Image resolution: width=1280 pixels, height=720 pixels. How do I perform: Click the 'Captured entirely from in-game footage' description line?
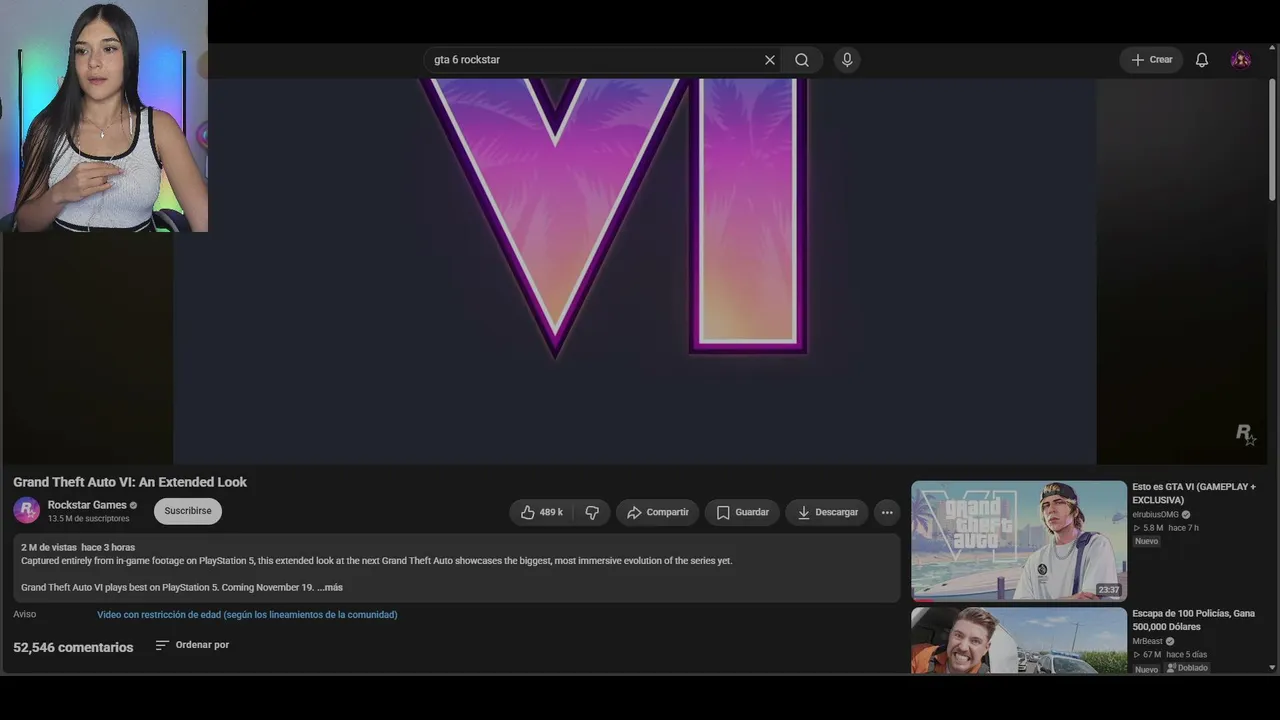tap(376, 561)
